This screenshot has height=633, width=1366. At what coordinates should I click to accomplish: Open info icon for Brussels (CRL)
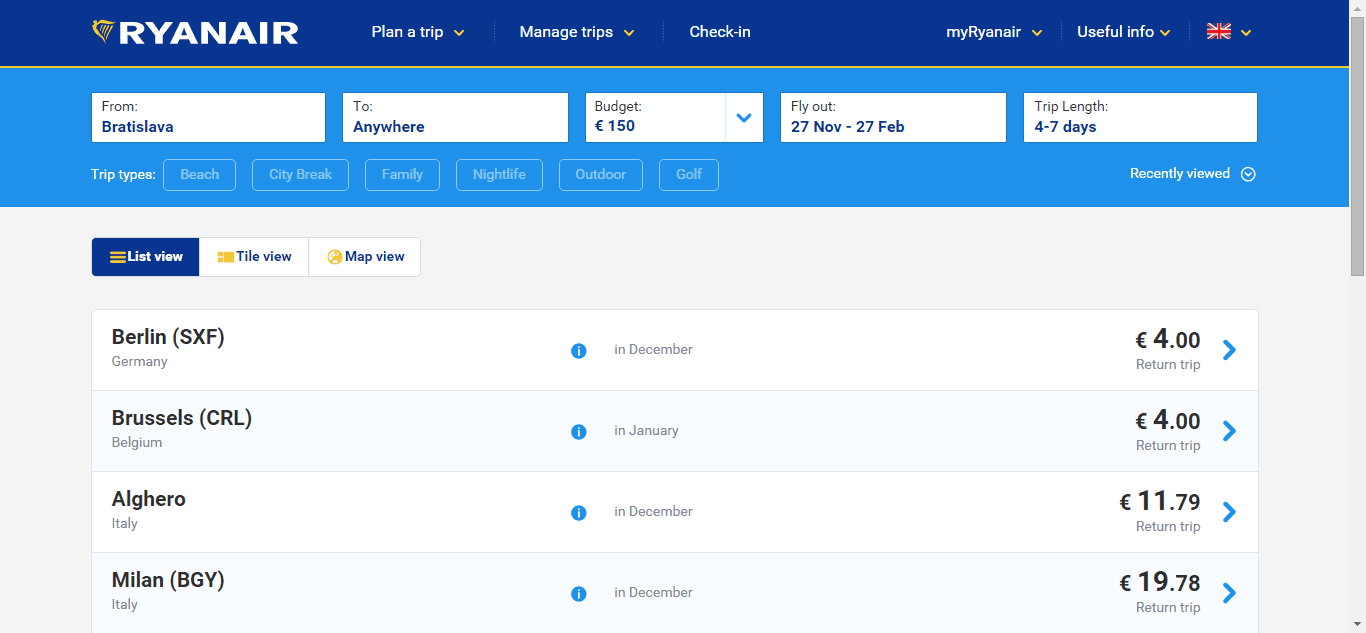click(x=578, y=432)
